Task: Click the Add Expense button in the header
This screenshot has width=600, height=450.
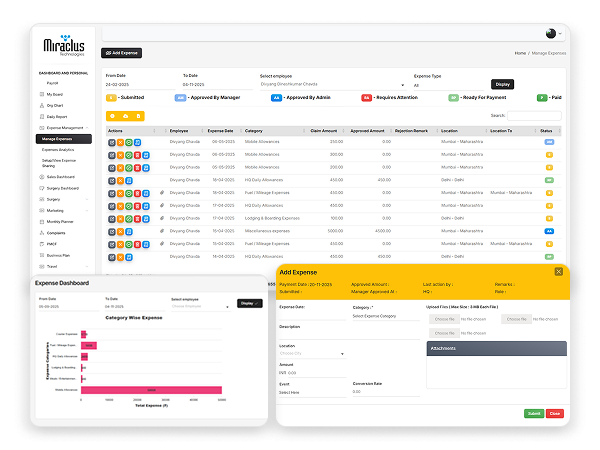Action: click(x=121, y=53)
